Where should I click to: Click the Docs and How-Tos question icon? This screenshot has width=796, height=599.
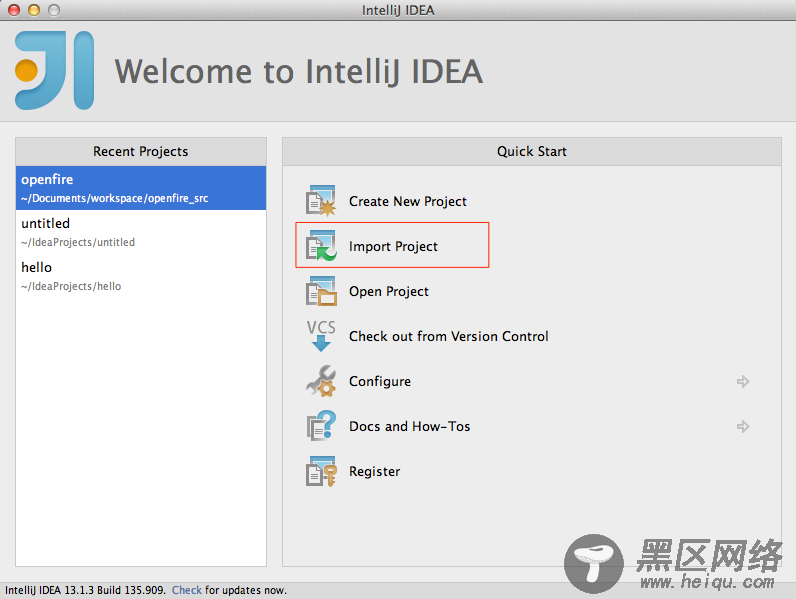click(x=321, y=425)
